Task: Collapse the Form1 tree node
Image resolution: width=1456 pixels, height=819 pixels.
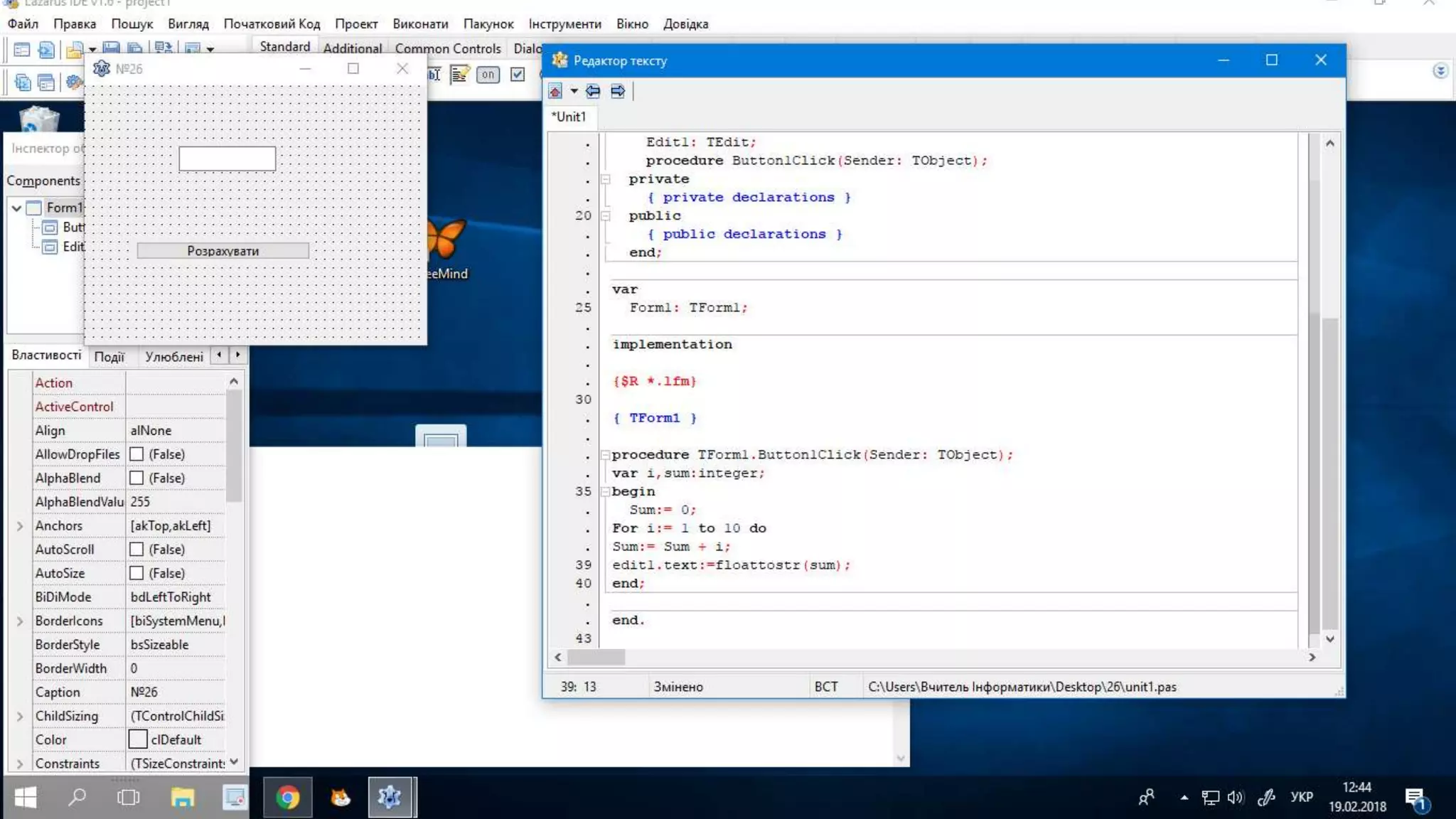Action: (16, 208)
